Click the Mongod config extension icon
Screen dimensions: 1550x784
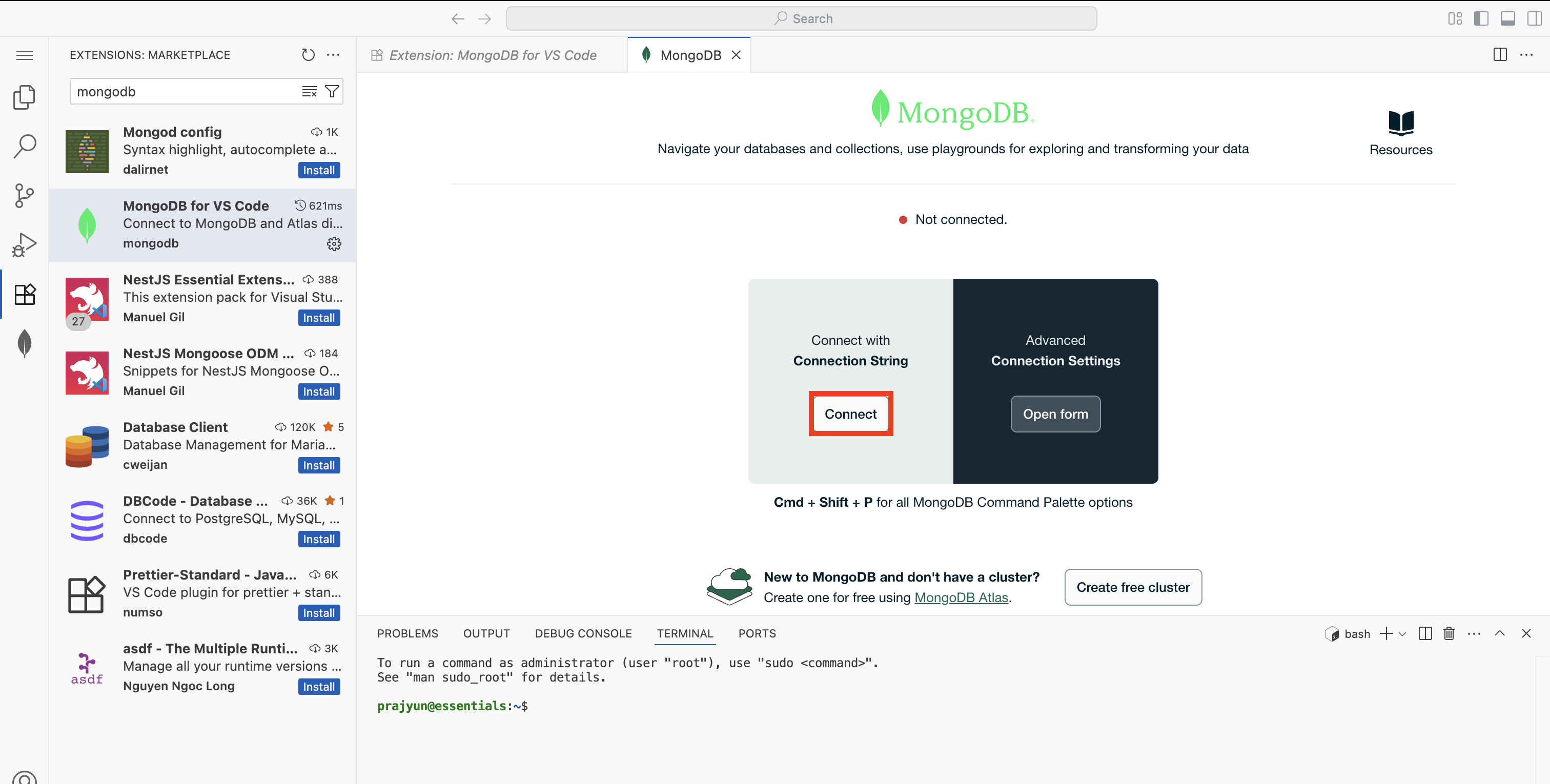87,152
